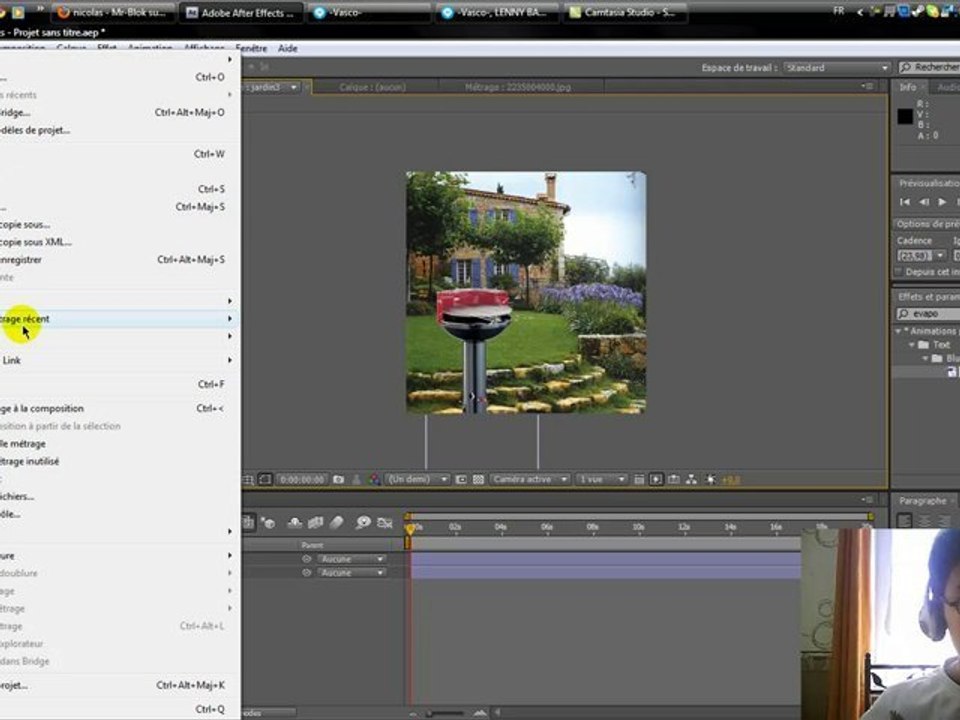
Task: Open composition panel options menu icon
Action: (868, 87)
